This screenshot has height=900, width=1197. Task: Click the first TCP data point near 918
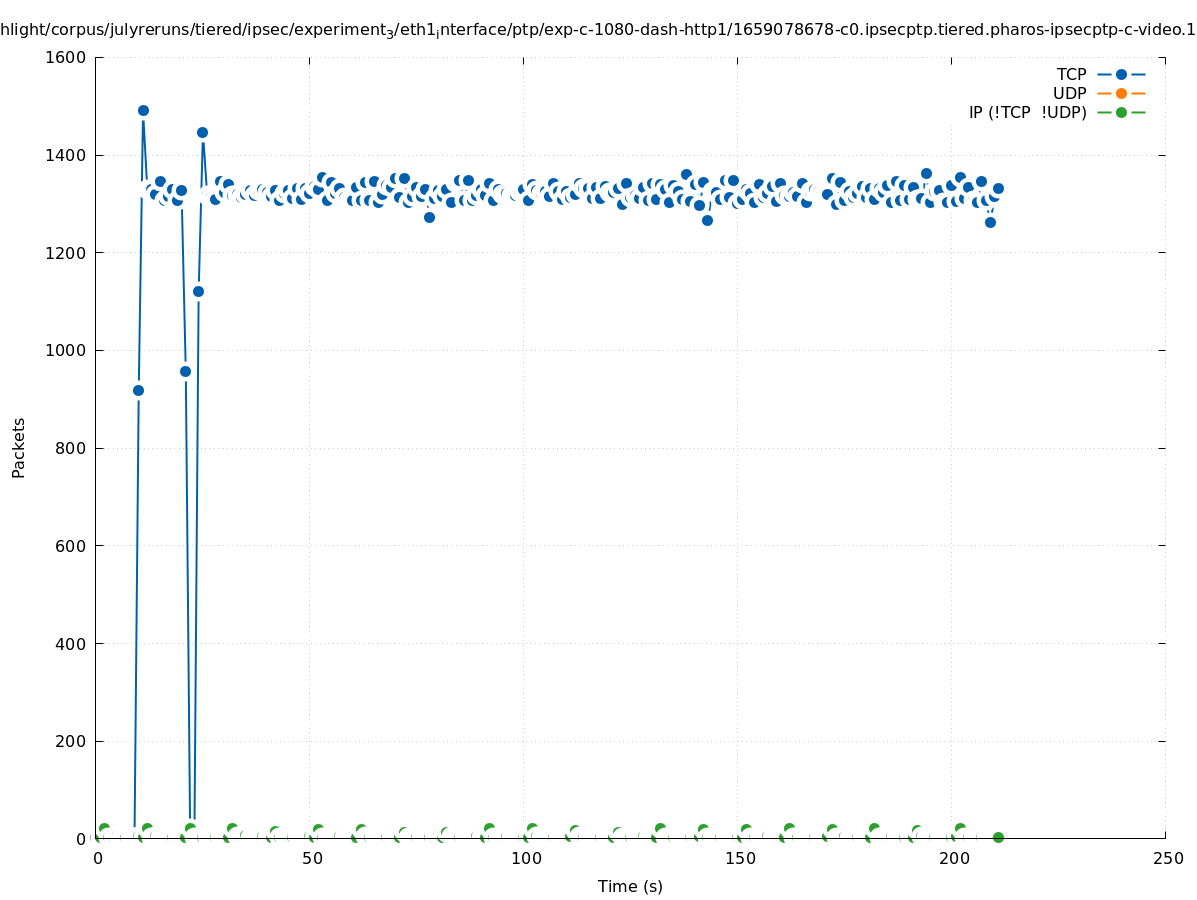[138, 390]
